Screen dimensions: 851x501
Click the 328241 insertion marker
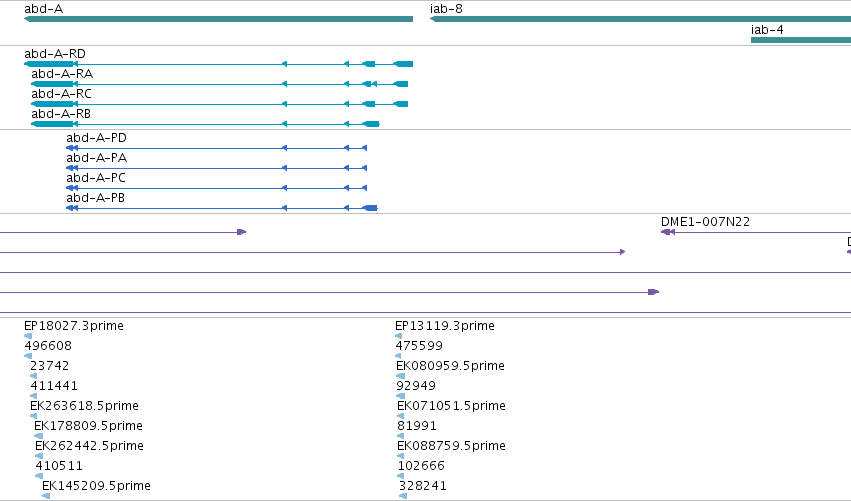pos(403,496)
